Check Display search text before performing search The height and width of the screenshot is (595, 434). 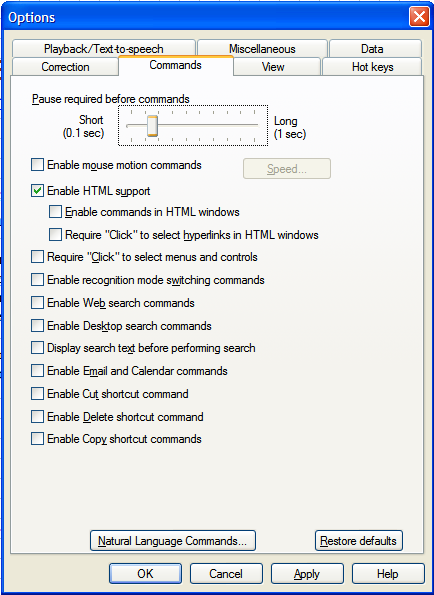37,348
